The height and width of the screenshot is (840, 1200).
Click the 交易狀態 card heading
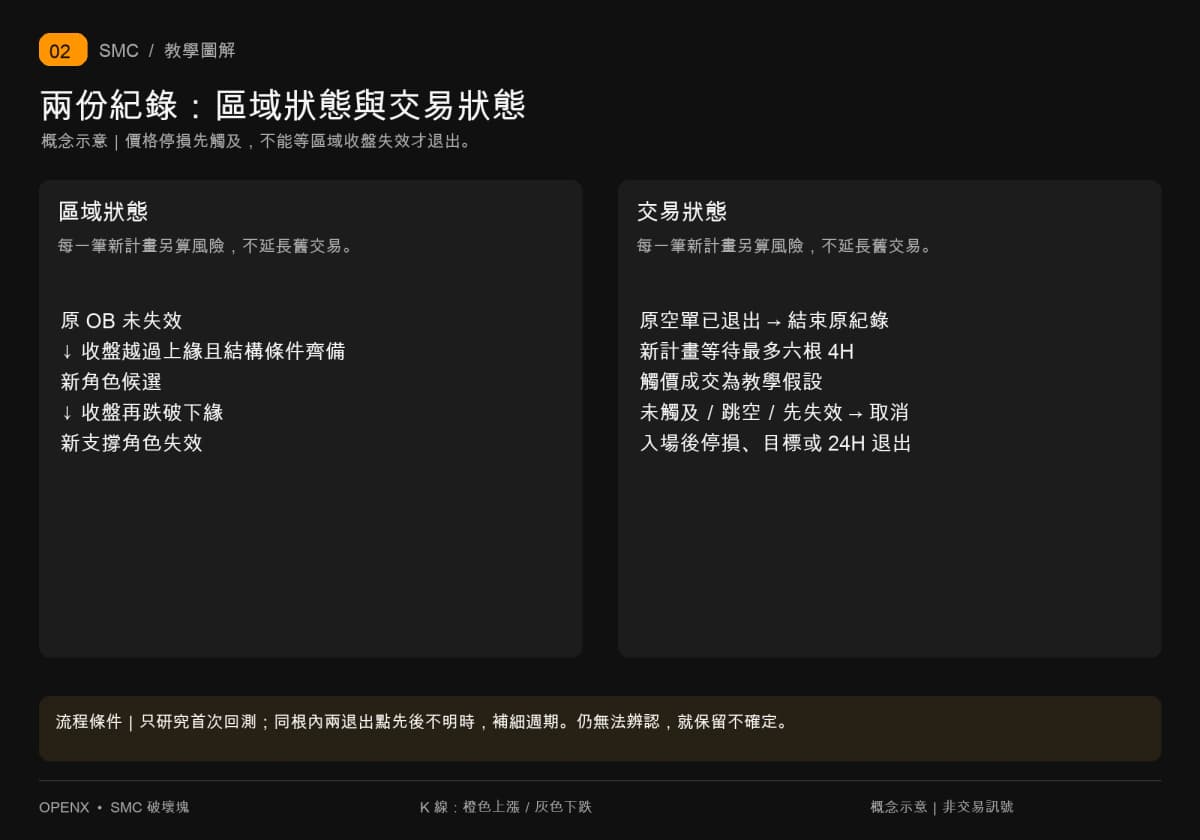pos(682,211)
